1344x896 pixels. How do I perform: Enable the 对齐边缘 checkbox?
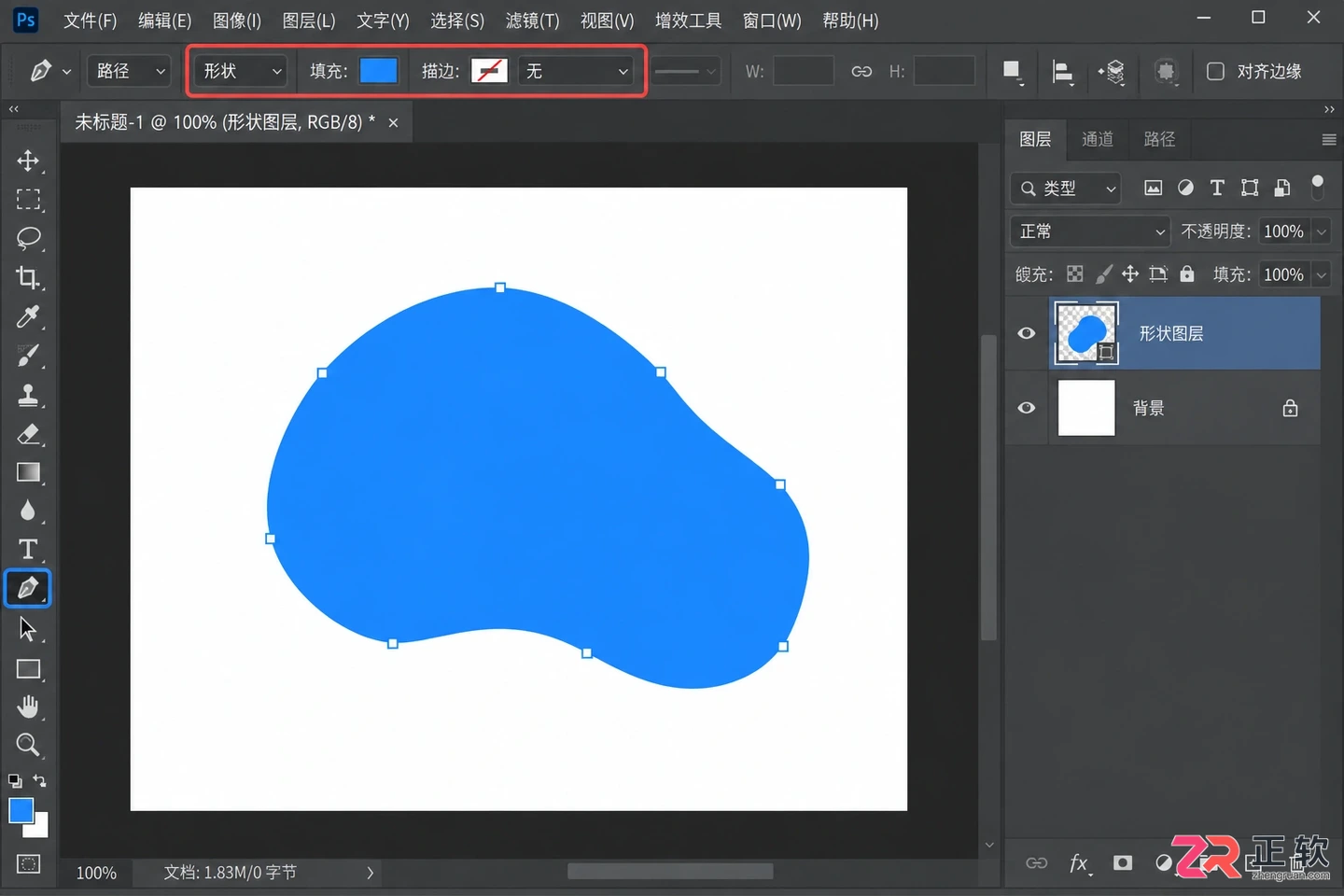coord(1215,72)
